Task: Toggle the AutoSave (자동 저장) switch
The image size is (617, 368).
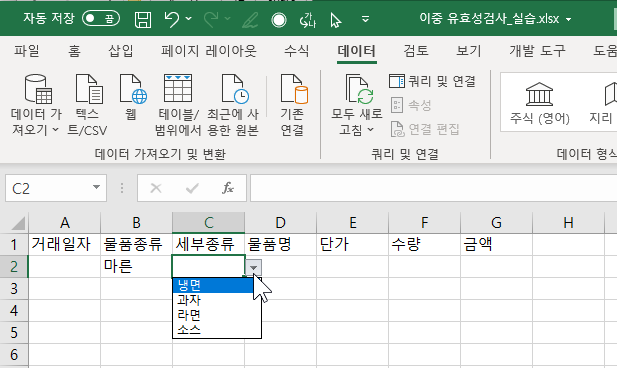Action: pos(101,18)
